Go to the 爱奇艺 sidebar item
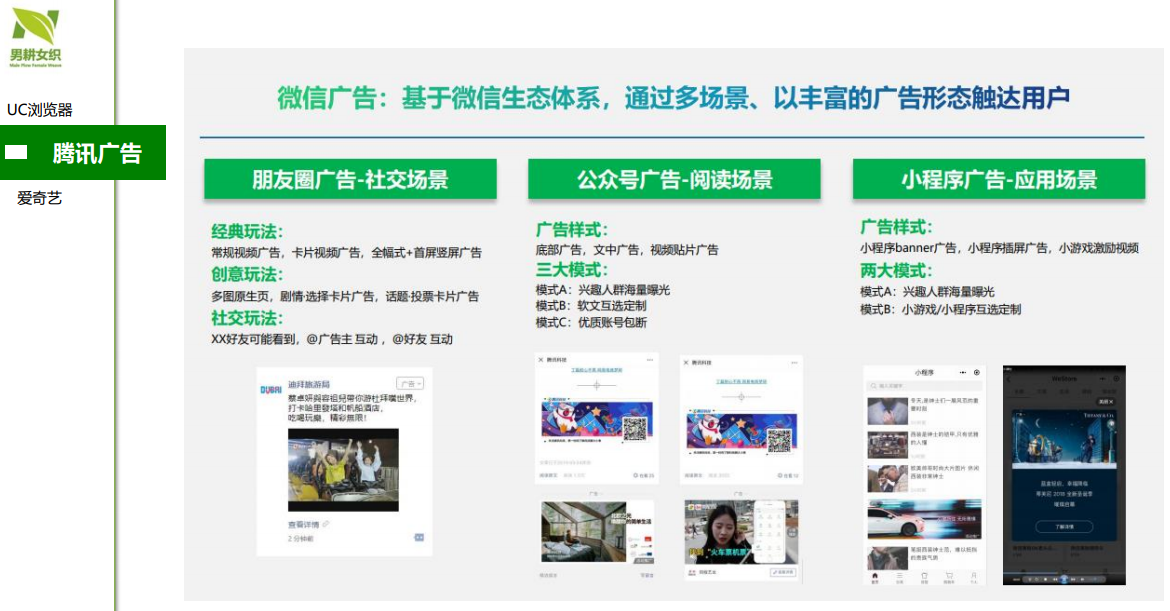Image resolution: width=1170 pixels, height=611 pixels. (x=40, y=198)
